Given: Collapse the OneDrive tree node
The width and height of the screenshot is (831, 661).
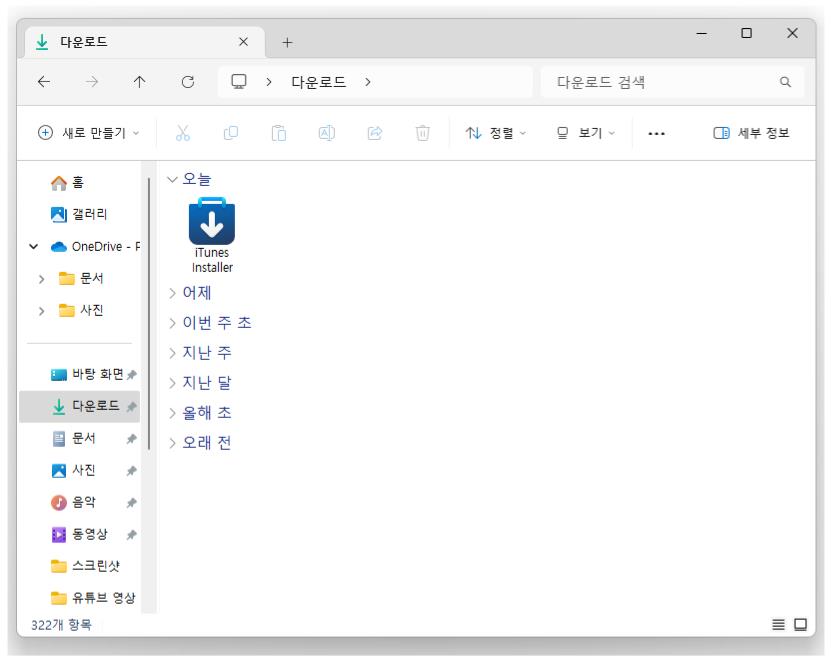Looking at the screenshot, I should coord(33,246).
